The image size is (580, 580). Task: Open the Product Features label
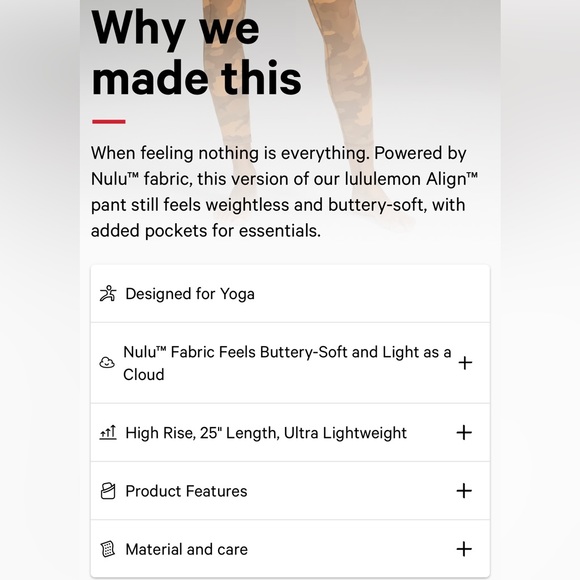point(186,491)
